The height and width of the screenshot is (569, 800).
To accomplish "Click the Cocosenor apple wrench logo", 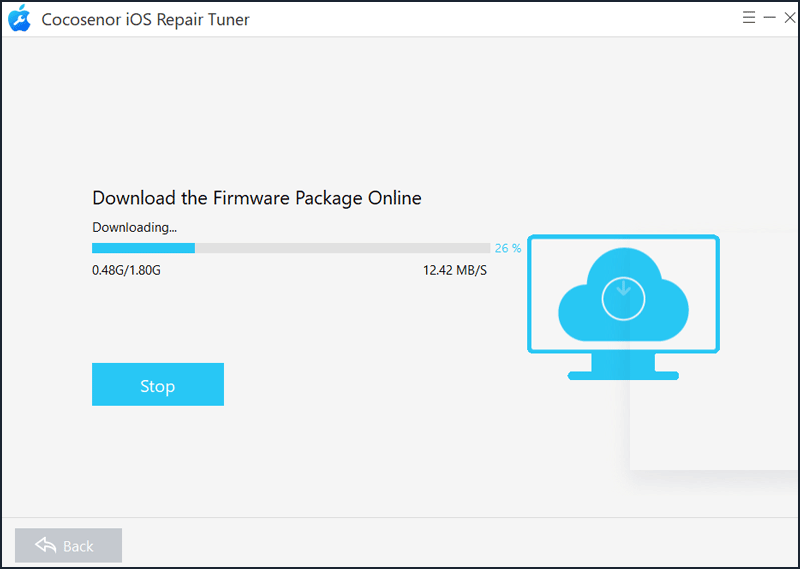I will (x=19, y=18).
